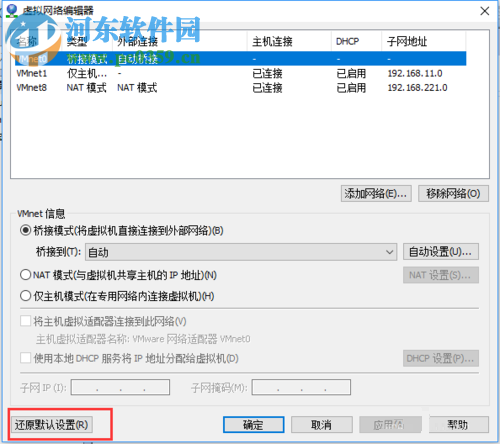Select NAT mode radio button (NAT 模式)

25,275
